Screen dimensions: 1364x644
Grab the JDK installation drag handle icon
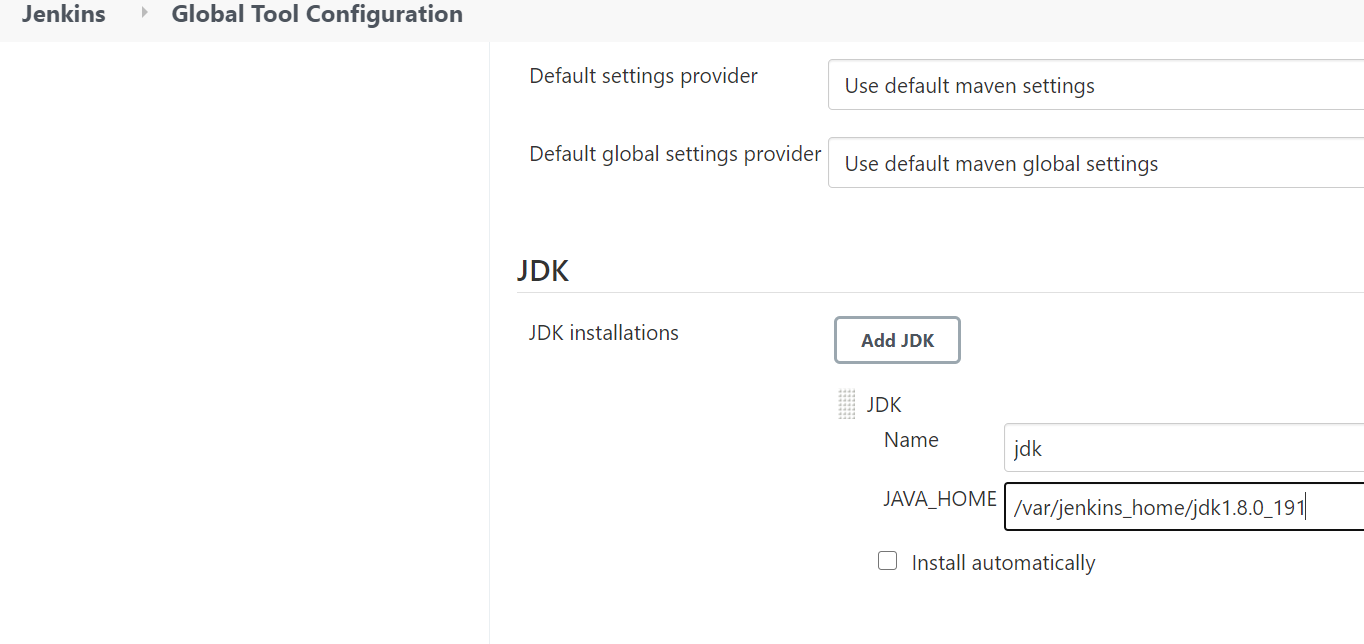(847, 405)
